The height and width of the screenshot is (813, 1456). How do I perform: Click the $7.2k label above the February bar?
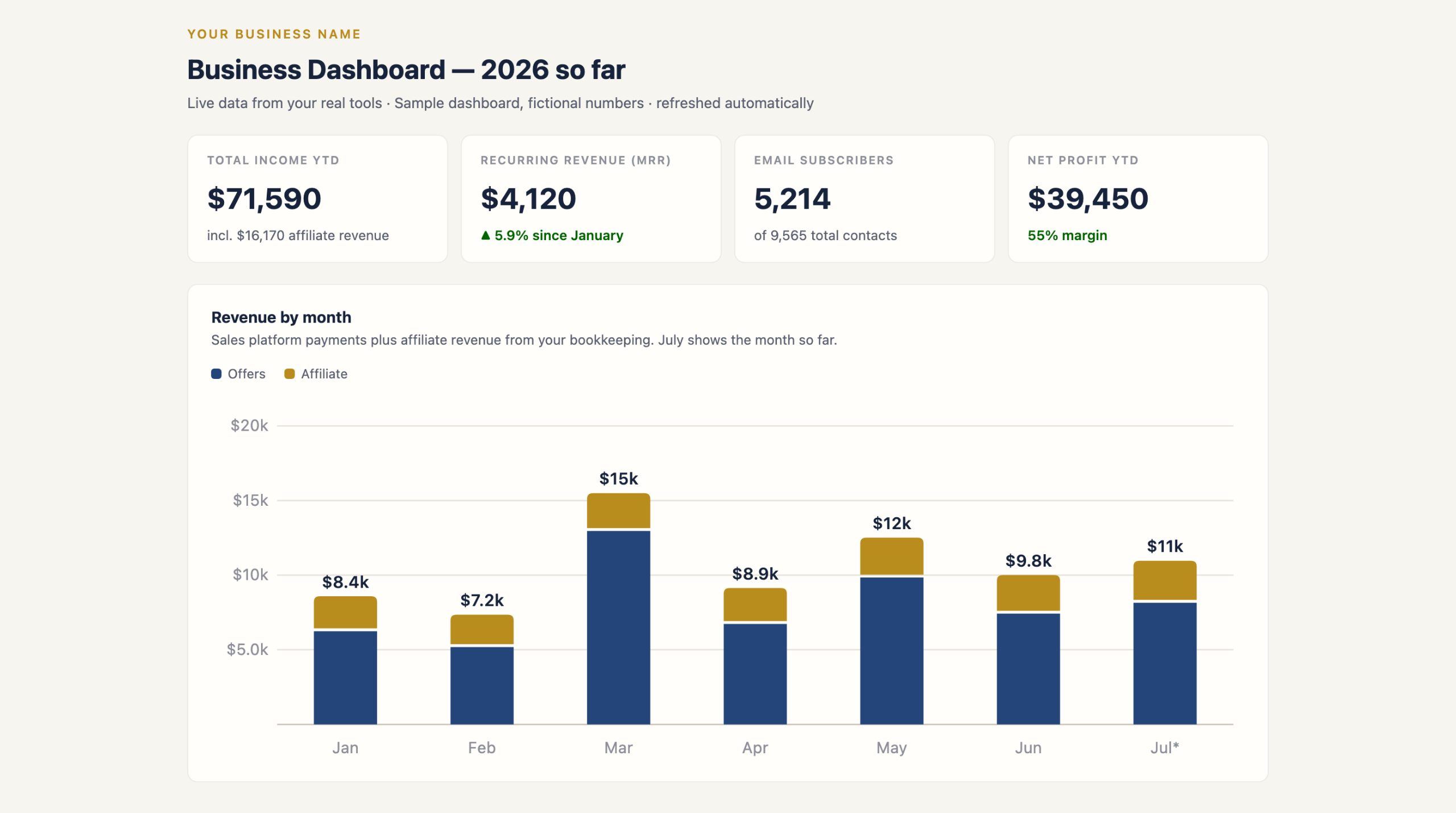pyautogui.click(x=482, y=600)
